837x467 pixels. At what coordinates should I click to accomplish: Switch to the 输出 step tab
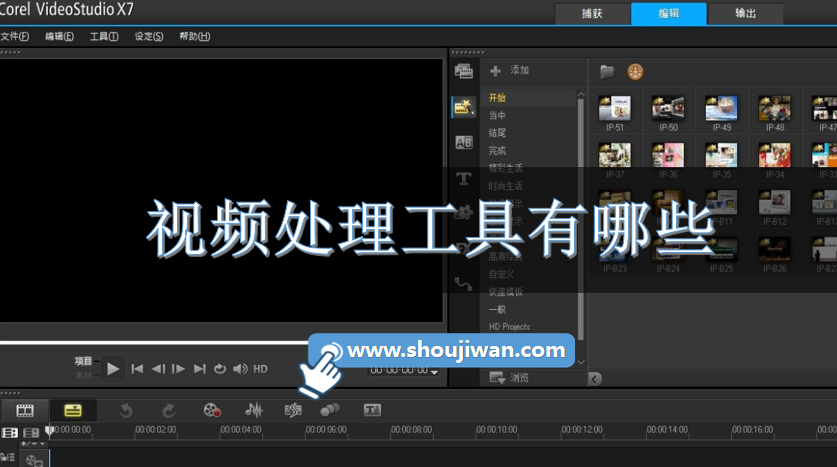tap(745, 13)
